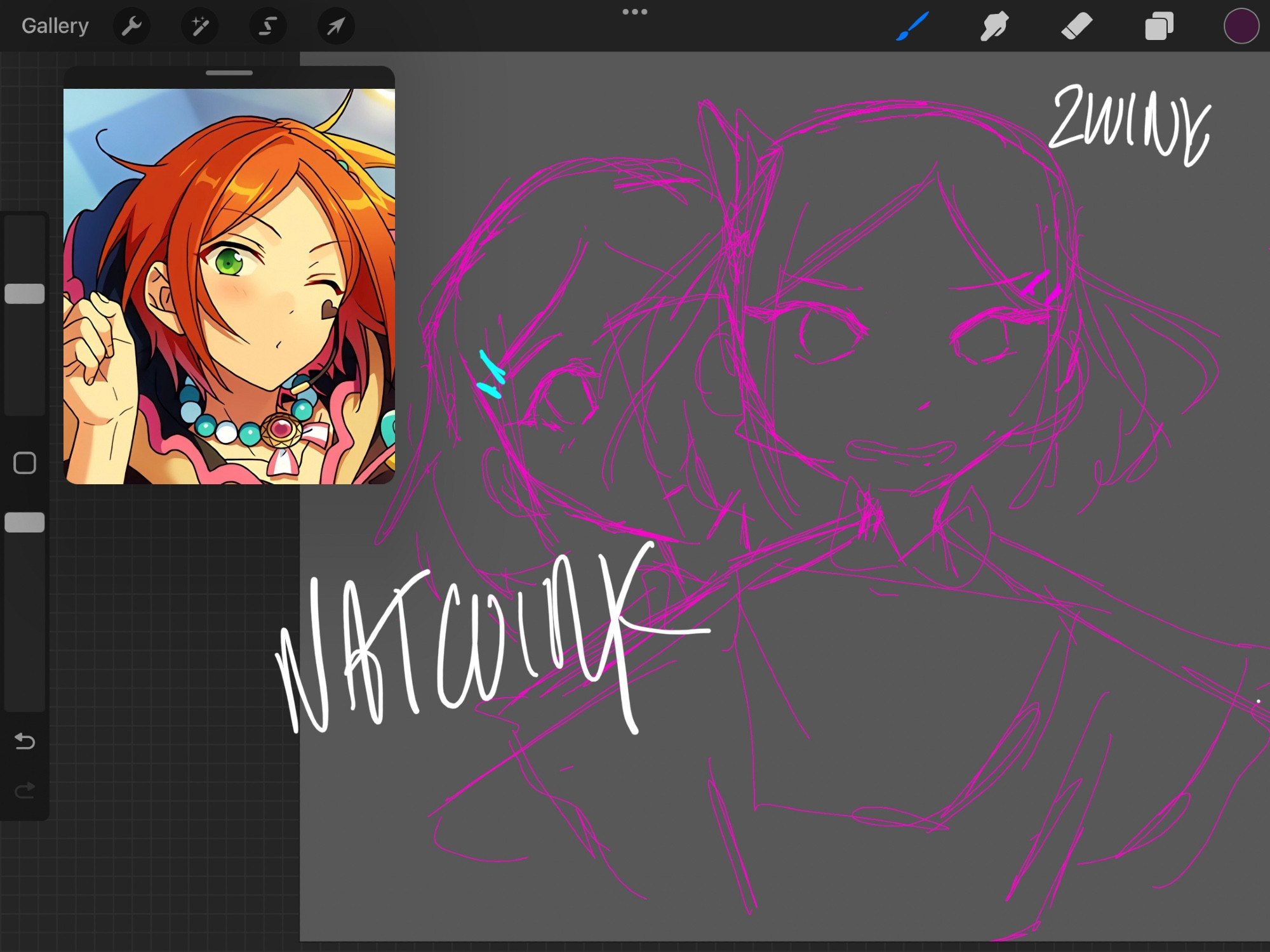Viewport: 1270px width, 952px height.
Task: Click the brush opacity slider handle
Action: pyautogui.click(x=25, y=522)
